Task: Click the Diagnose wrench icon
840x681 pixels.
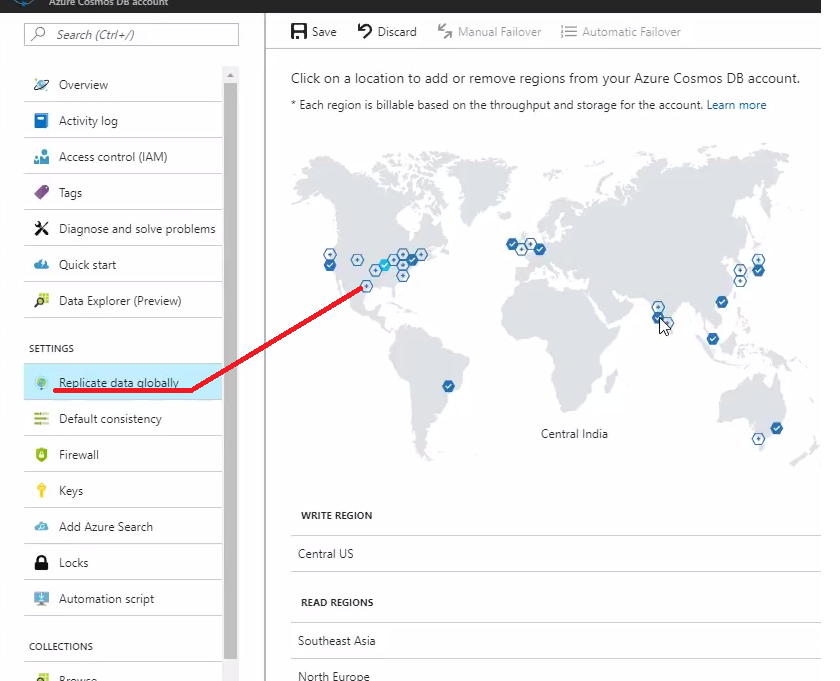Action: [41, 228]
